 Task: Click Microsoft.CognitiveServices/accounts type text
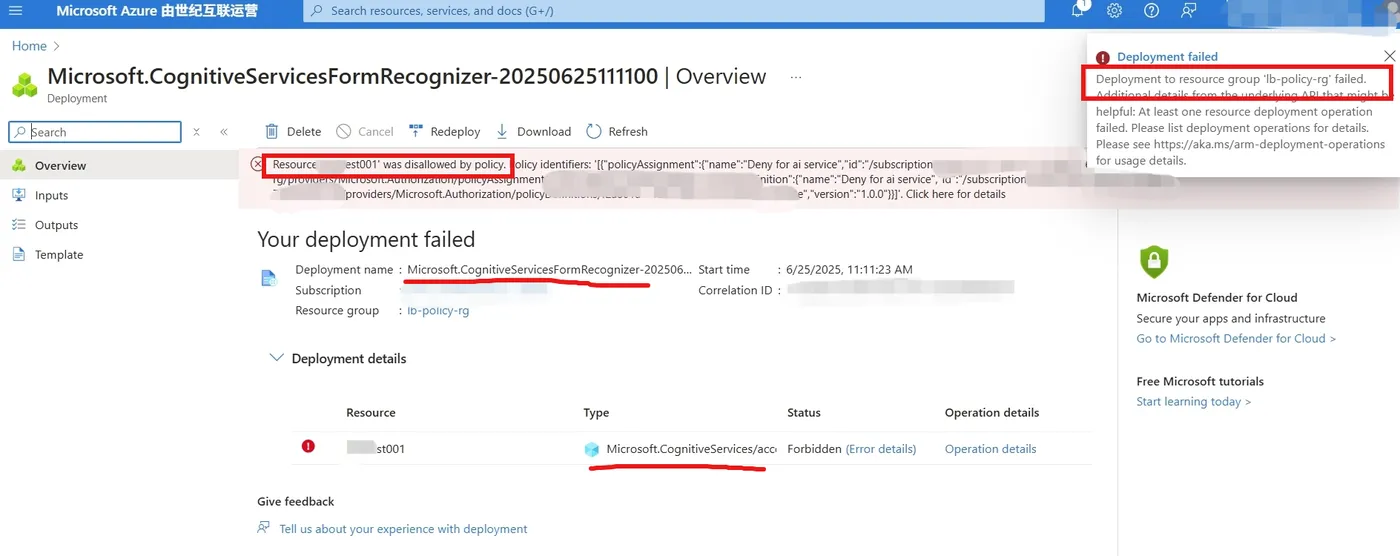(691, 449)
